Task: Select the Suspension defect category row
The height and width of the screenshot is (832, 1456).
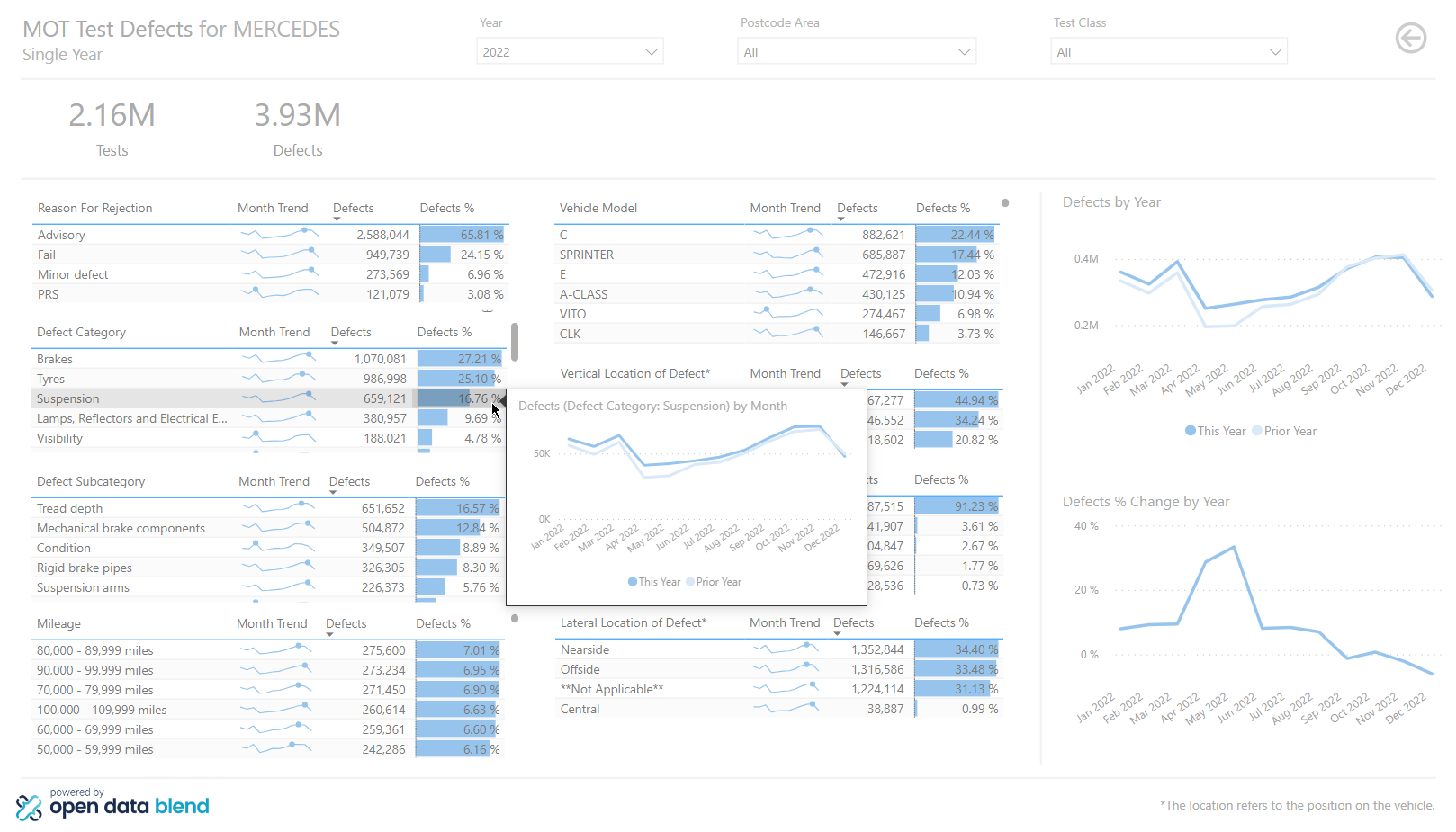Action: tap(268, 398)
